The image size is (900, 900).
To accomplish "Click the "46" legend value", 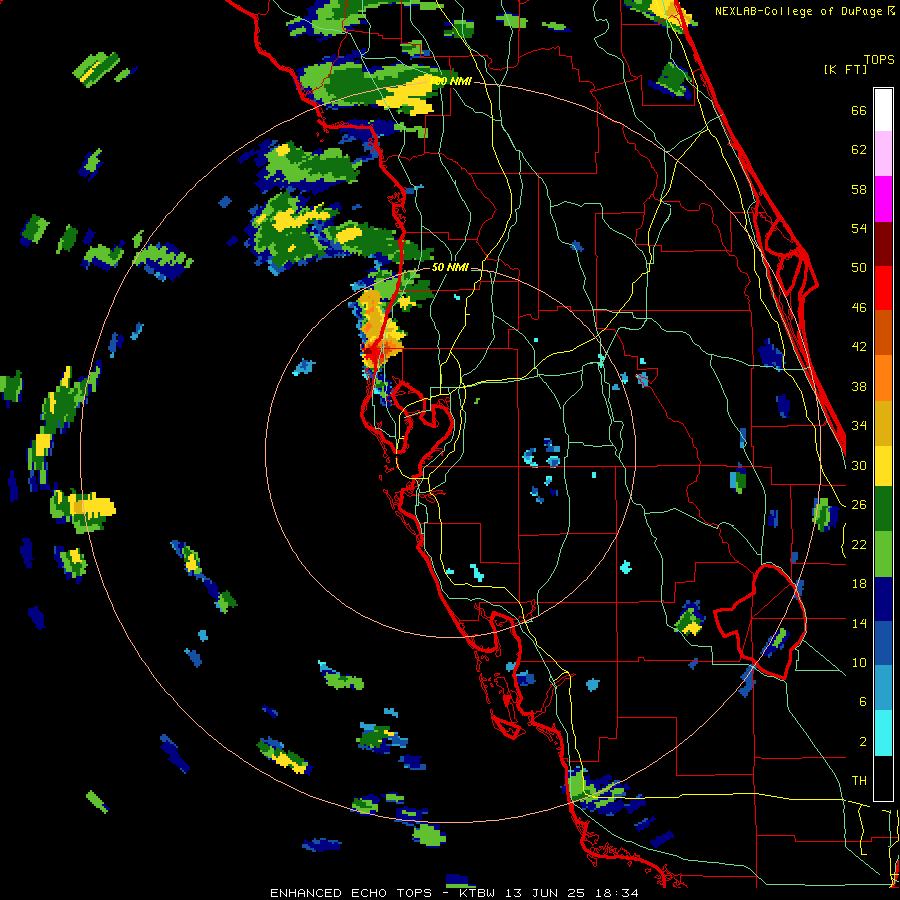I will pyautogui.click(x=859, y=308).
